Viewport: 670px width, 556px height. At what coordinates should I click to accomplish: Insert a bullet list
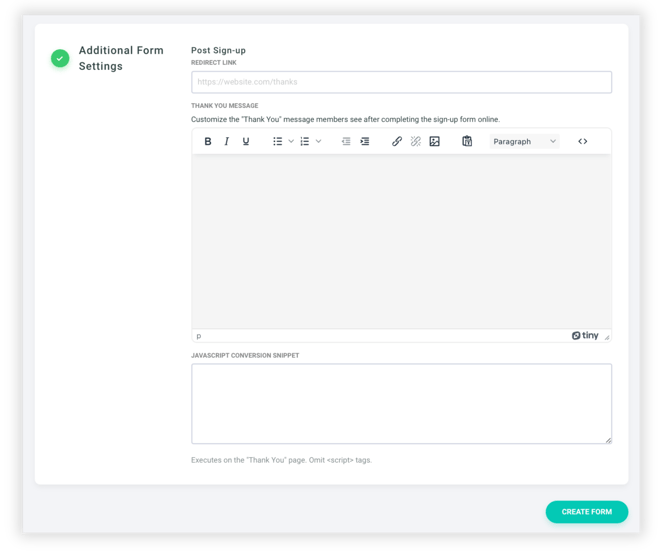click(x=277, y=142)
